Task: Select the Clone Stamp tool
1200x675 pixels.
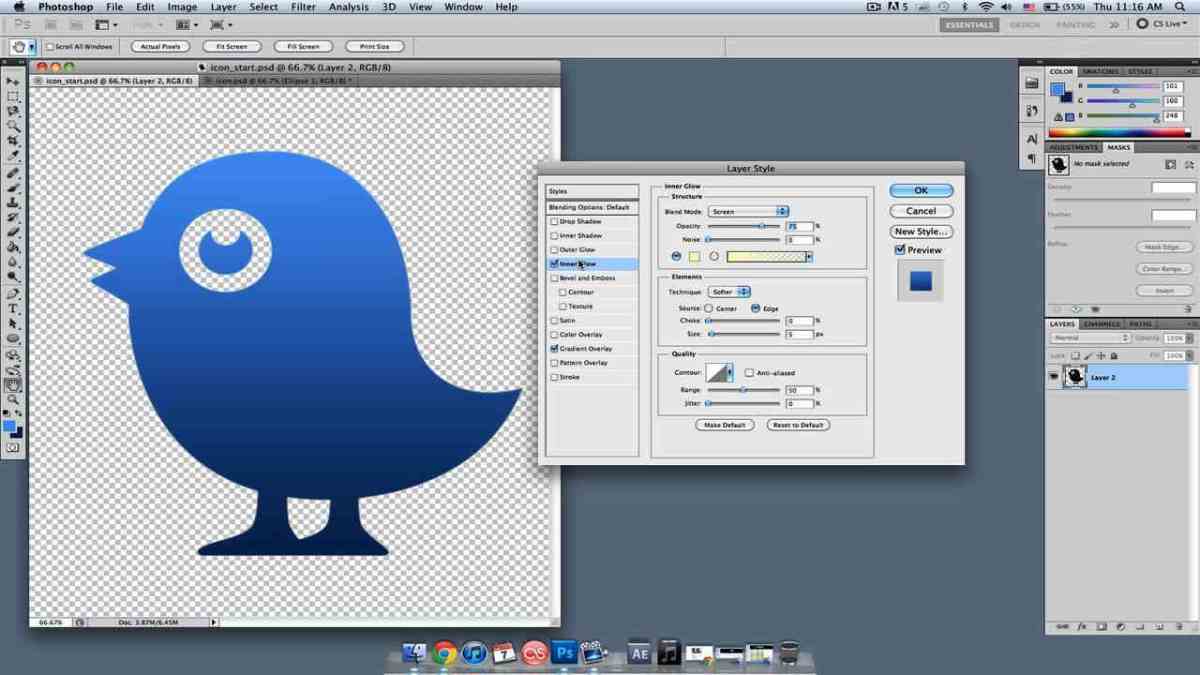Action: [x=13, y=202]
